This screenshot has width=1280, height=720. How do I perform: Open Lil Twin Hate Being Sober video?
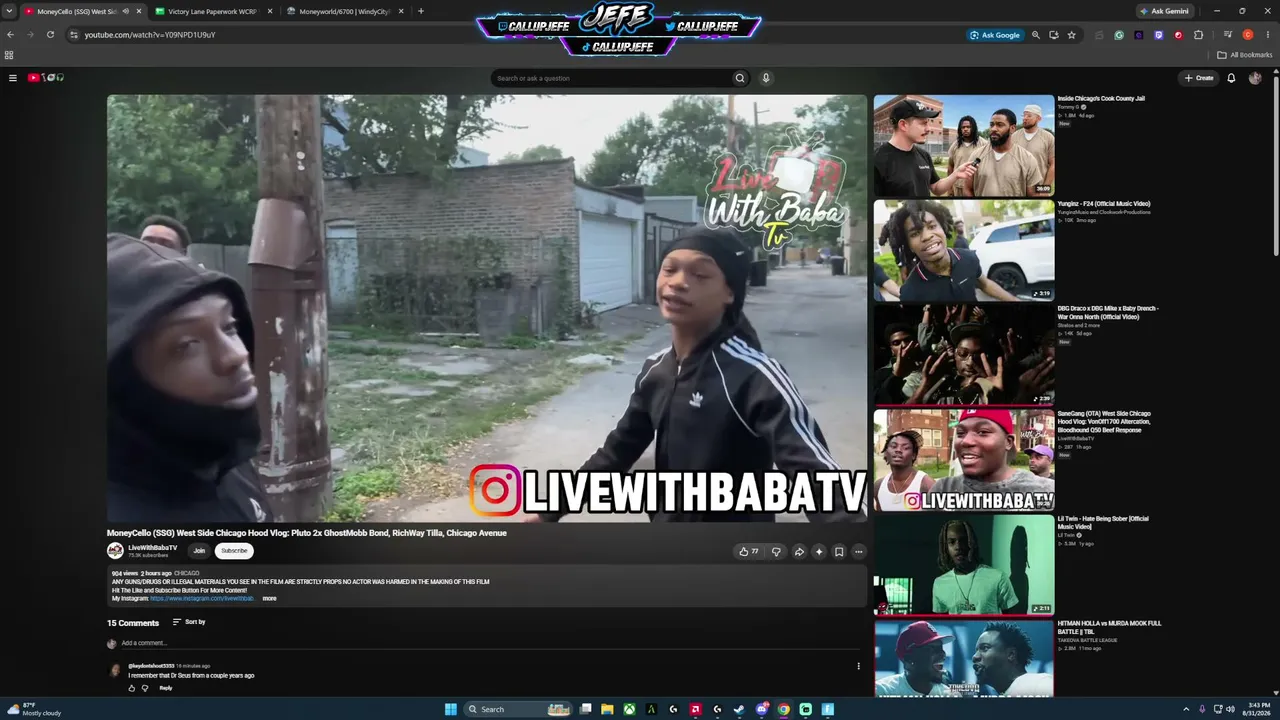coord(964,566)
